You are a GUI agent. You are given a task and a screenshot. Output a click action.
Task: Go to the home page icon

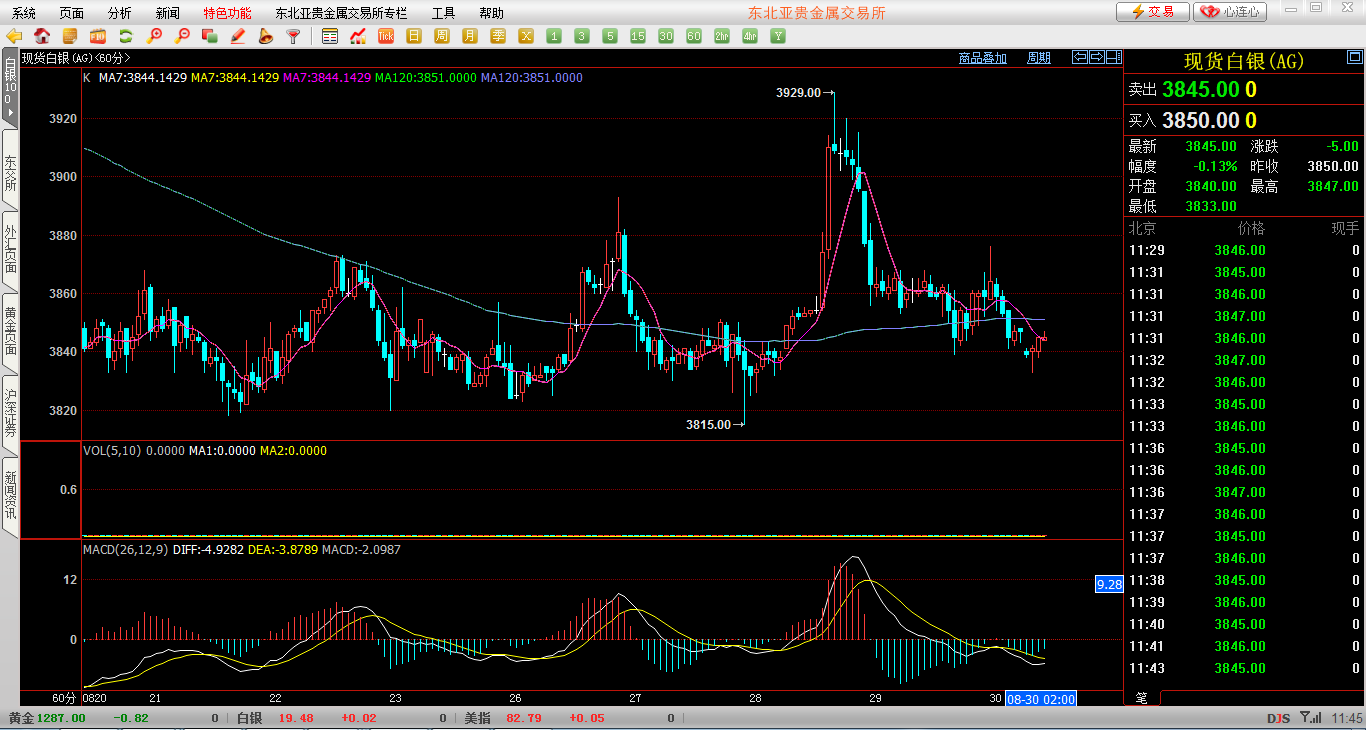[43, 36]
